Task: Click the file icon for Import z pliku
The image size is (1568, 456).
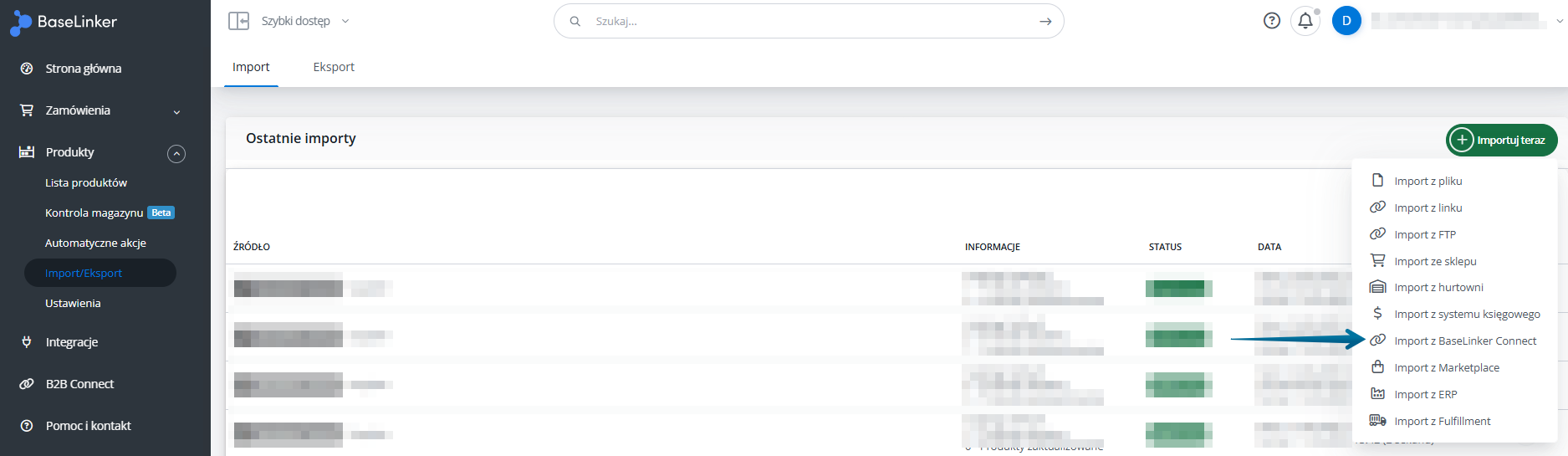Action: (1377, 180)
